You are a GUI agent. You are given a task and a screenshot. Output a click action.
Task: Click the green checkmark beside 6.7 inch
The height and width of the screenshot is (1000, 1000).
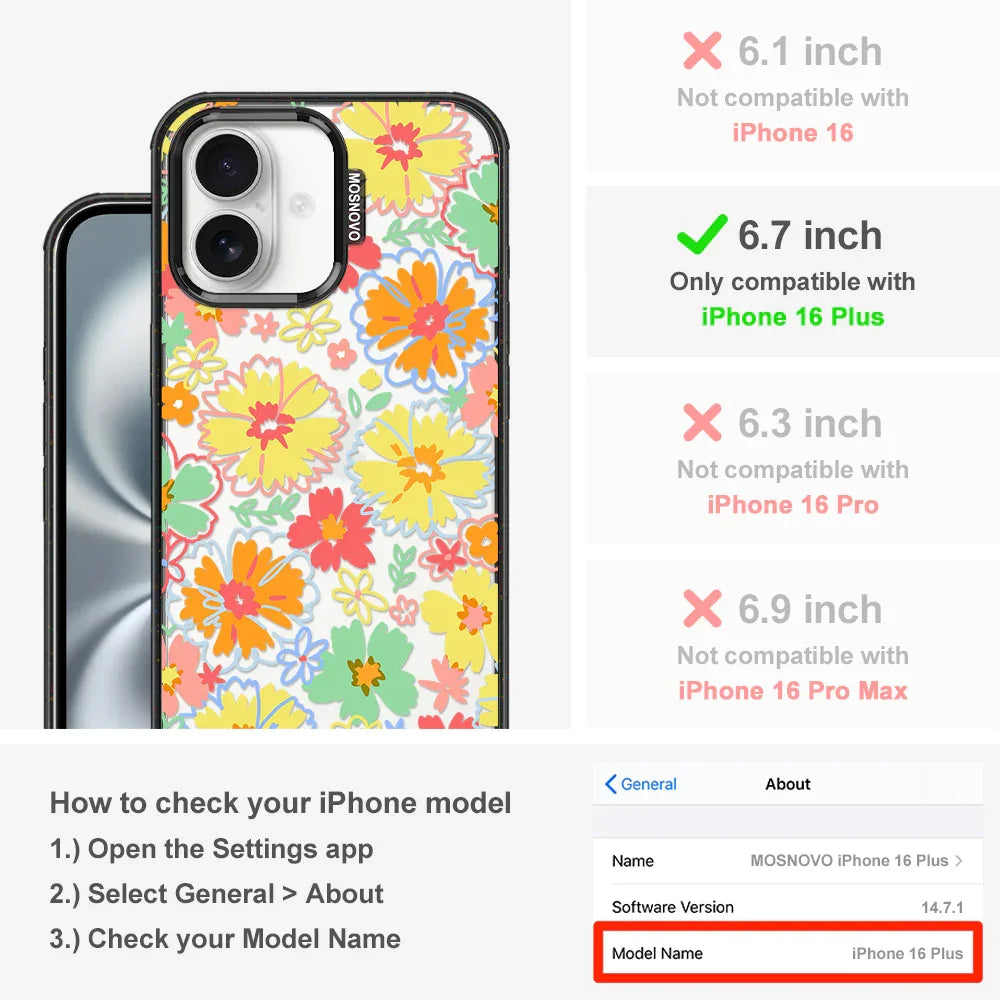click(x=702, y=234)
